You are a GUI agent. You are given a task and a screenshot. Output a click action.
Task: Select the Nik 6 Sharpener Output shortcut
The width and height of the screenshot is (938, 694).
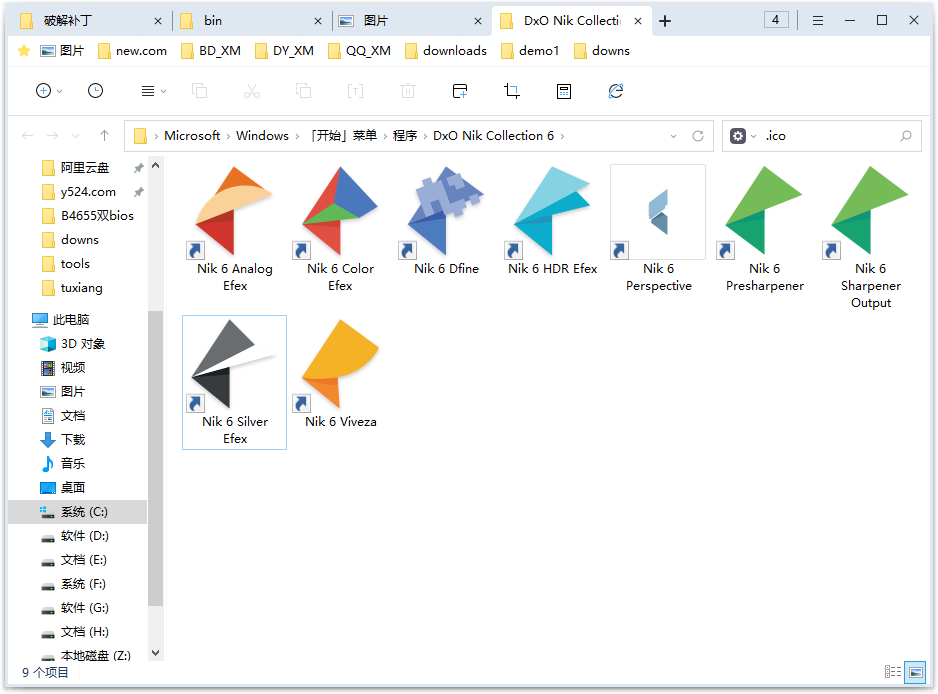[870, 238]
